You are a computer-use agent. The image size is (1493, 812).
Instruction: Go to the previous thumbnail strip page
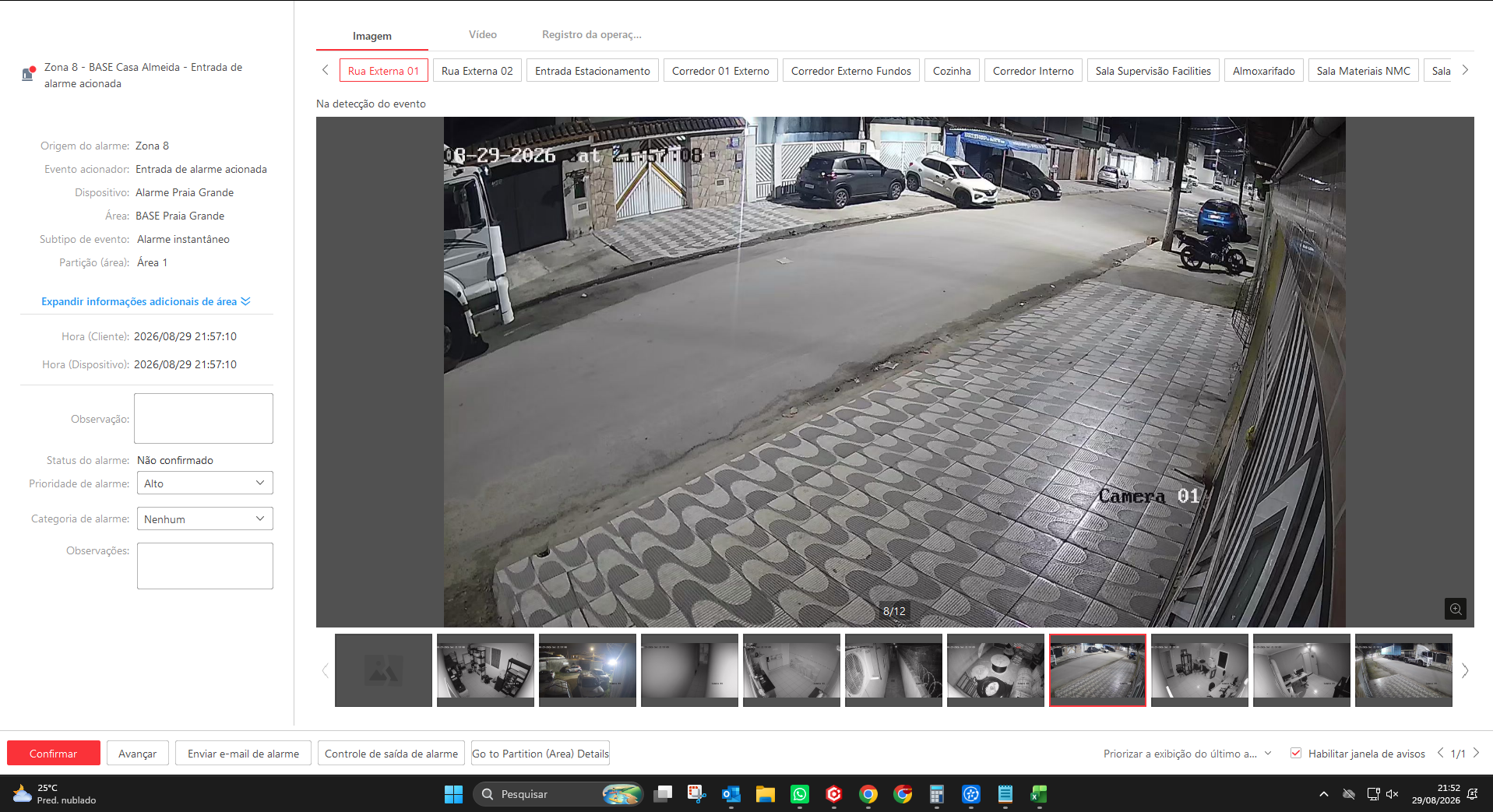[x=326, y=670]
